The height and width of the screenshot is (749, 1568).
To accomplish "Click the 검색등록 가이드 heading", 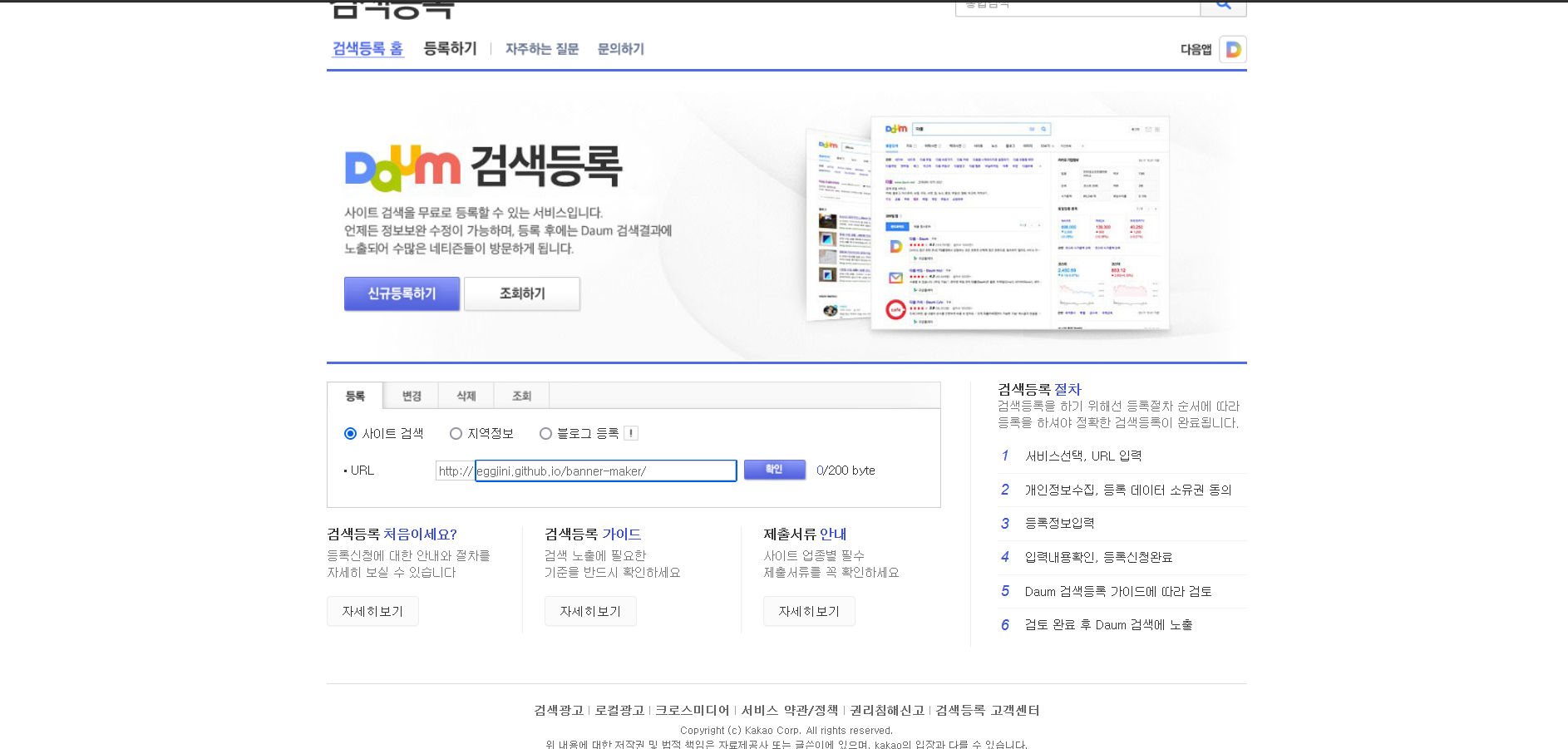I will 593,534.
